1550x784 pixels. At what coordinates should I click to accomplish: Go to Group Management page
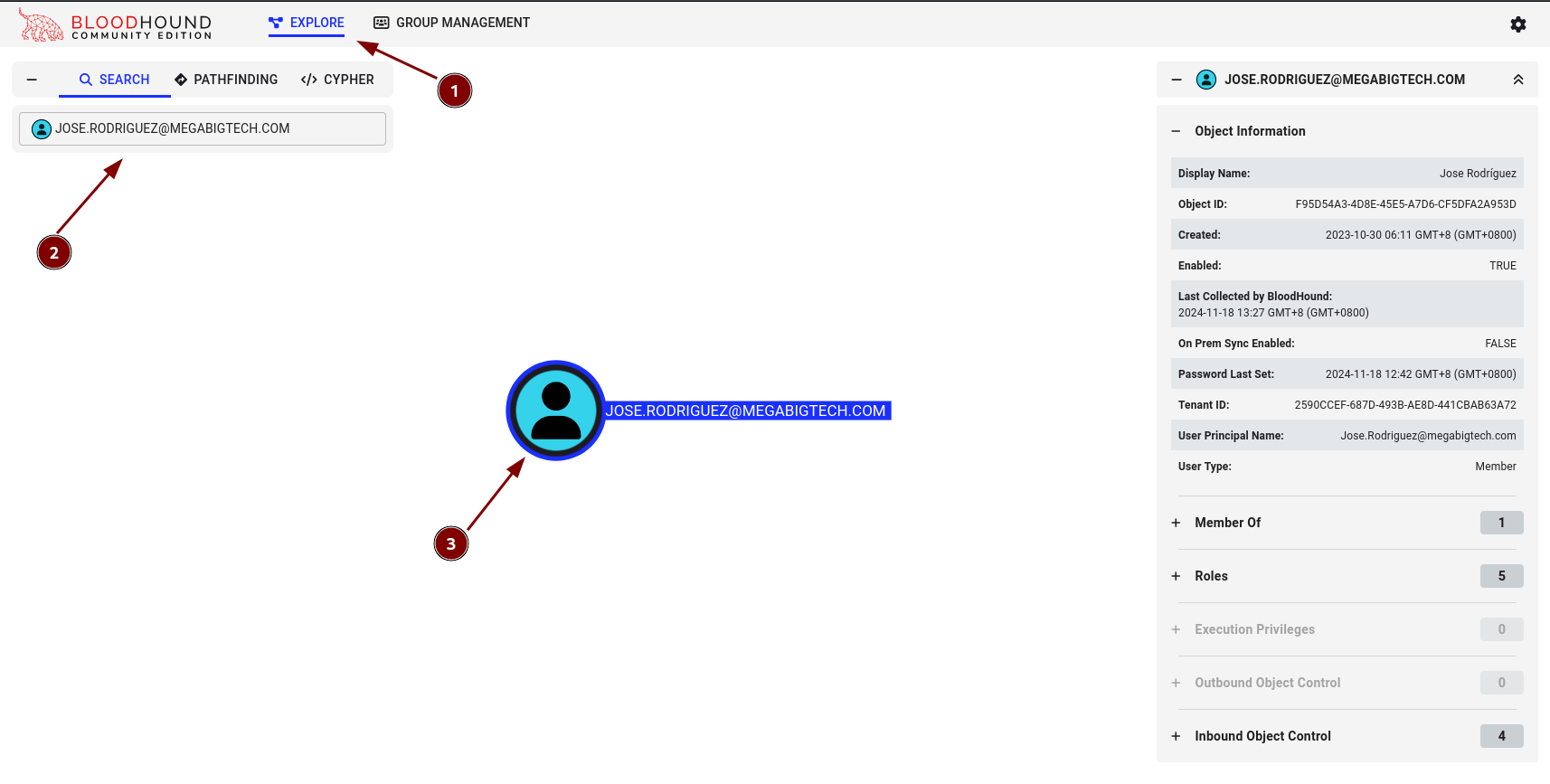451,23
